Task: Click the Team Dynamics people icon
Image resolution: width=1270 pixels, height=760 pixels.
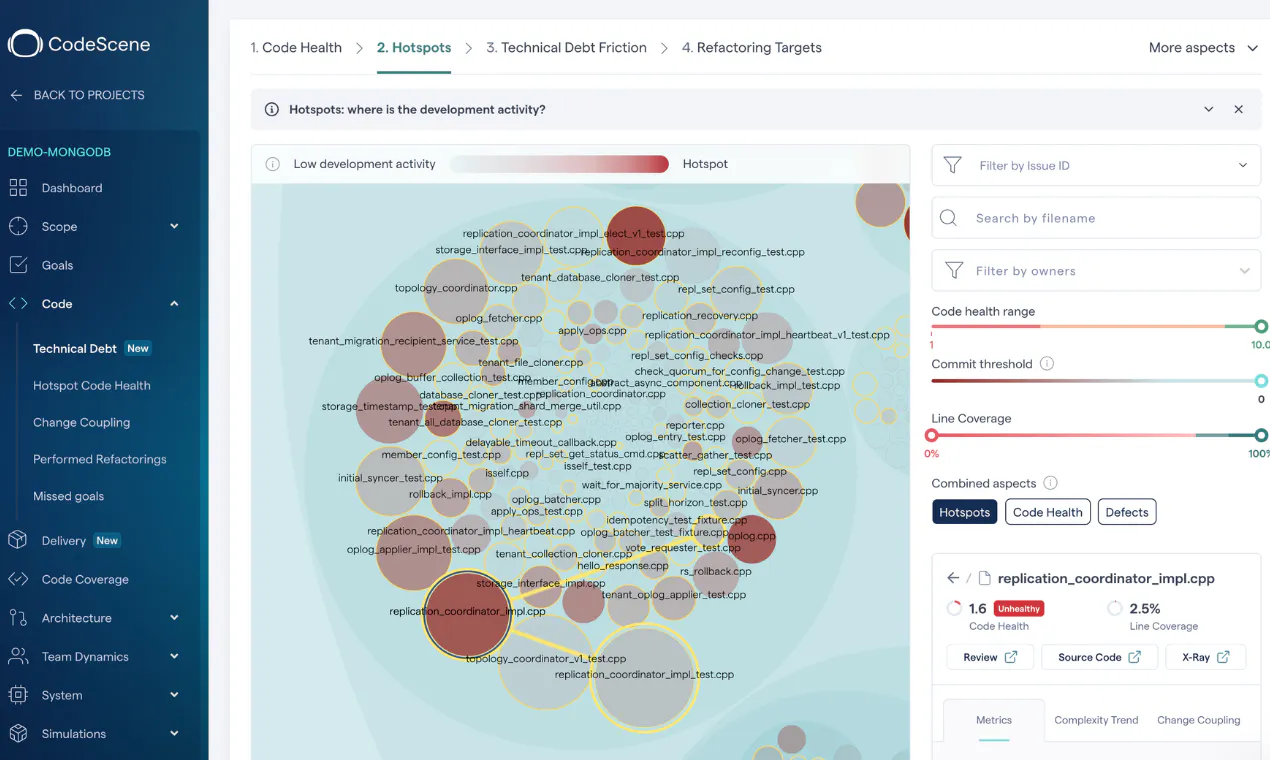Action: tap(18, 657)
